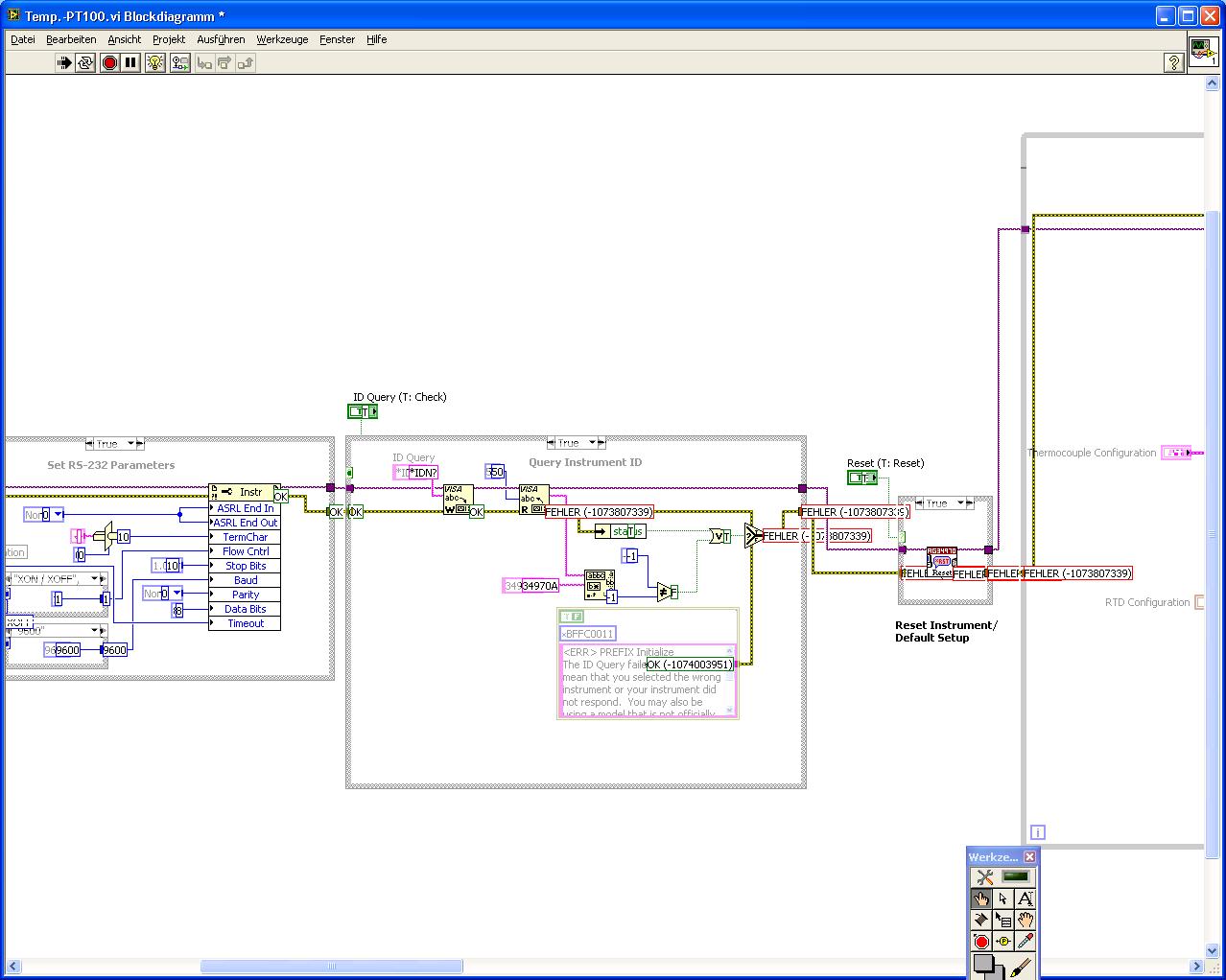This screenshot has width=1226, height=980.
Task: Click the Pause button in toolbar
Action: coord(131,63)
